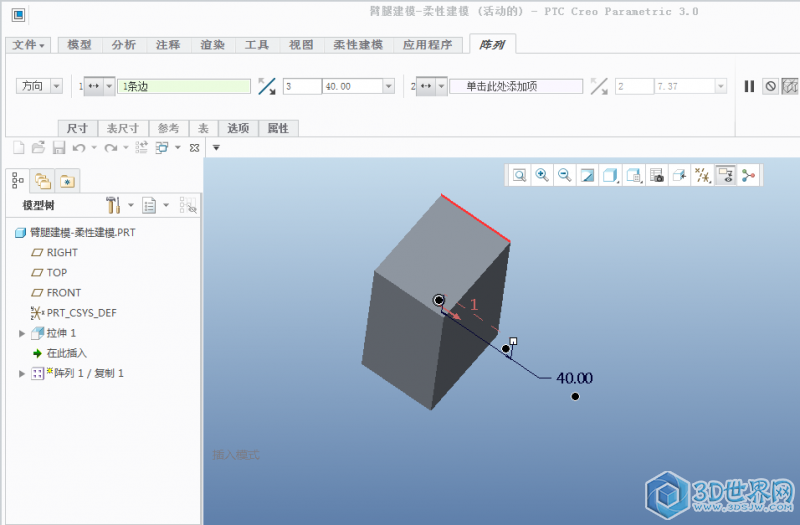Viewport: 800px width, 525px height.
Task: Open the 表尺寸 panel tab
Action: 123,129
